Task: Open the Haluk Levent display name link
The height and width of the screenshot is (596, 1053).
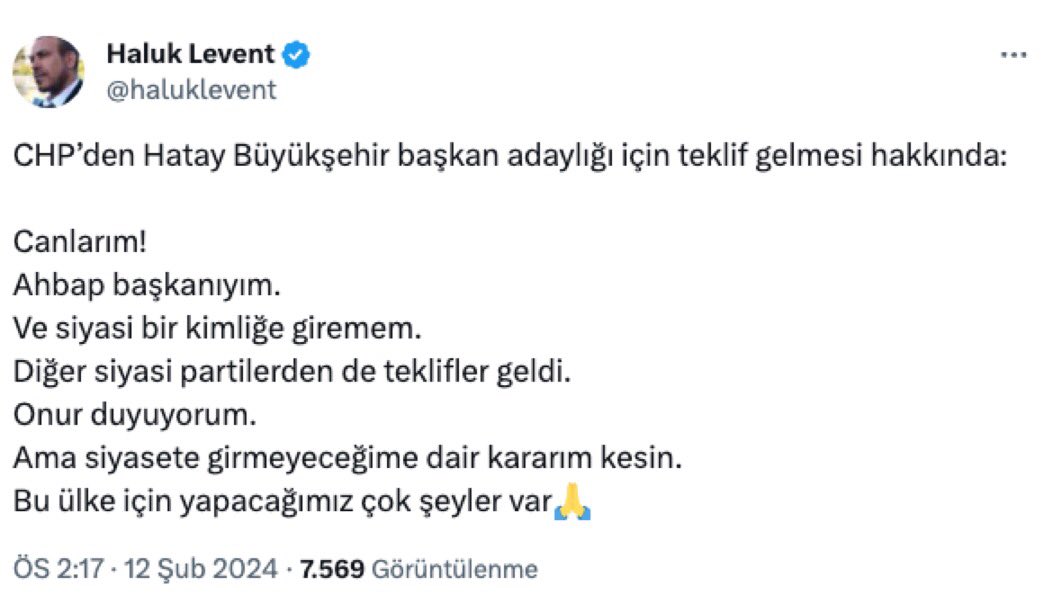Action: tap(189, 56)
